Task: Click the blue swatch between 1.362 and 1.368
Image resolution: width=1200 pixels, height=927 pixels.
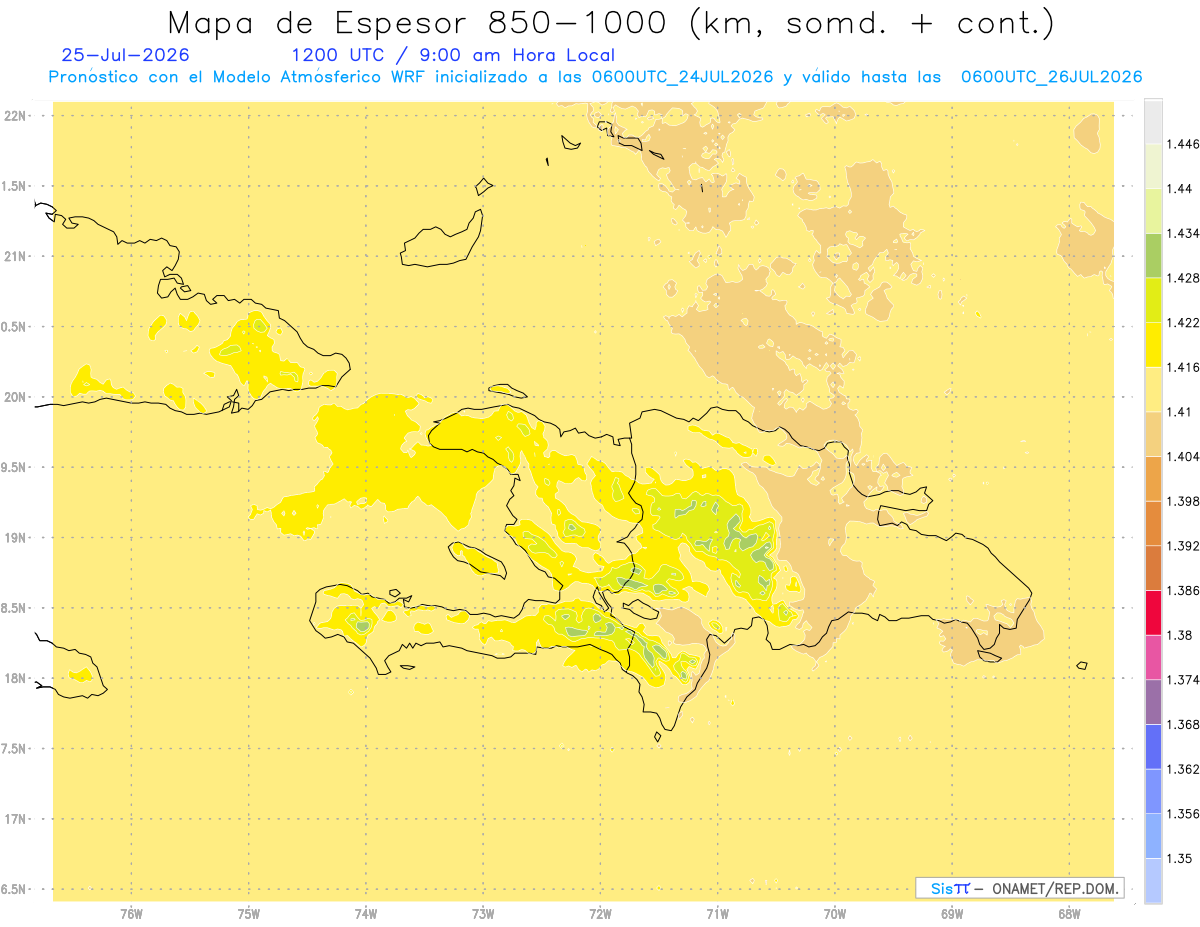Action: coord(1153,746)
